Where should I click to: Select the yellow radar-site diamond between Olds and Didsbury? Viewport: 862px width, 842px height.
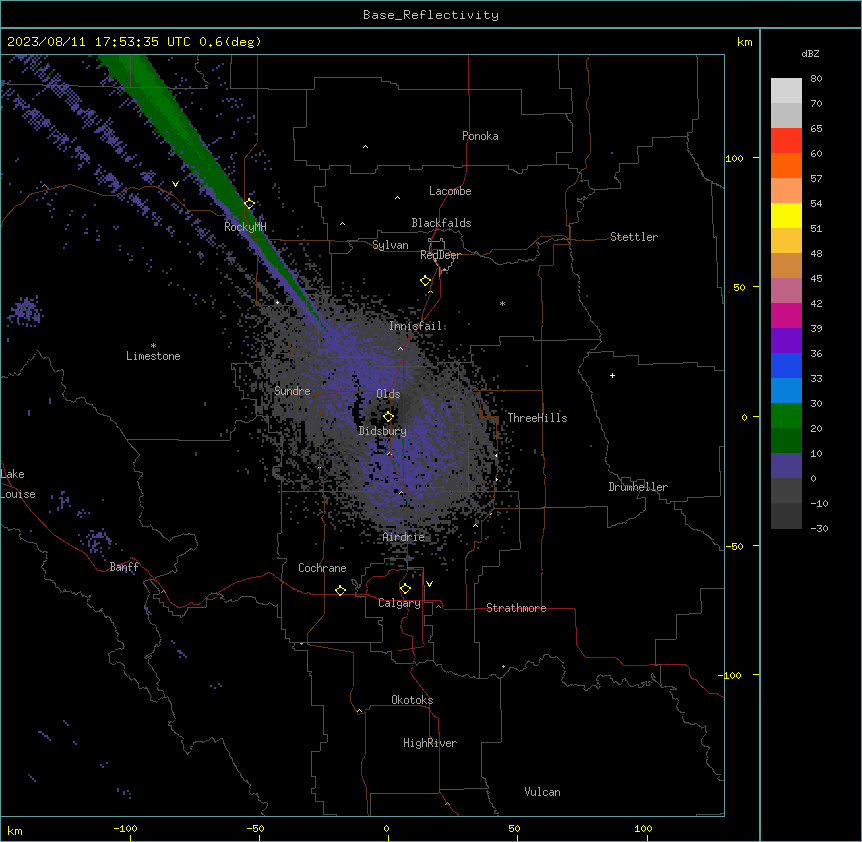point(388,417)
